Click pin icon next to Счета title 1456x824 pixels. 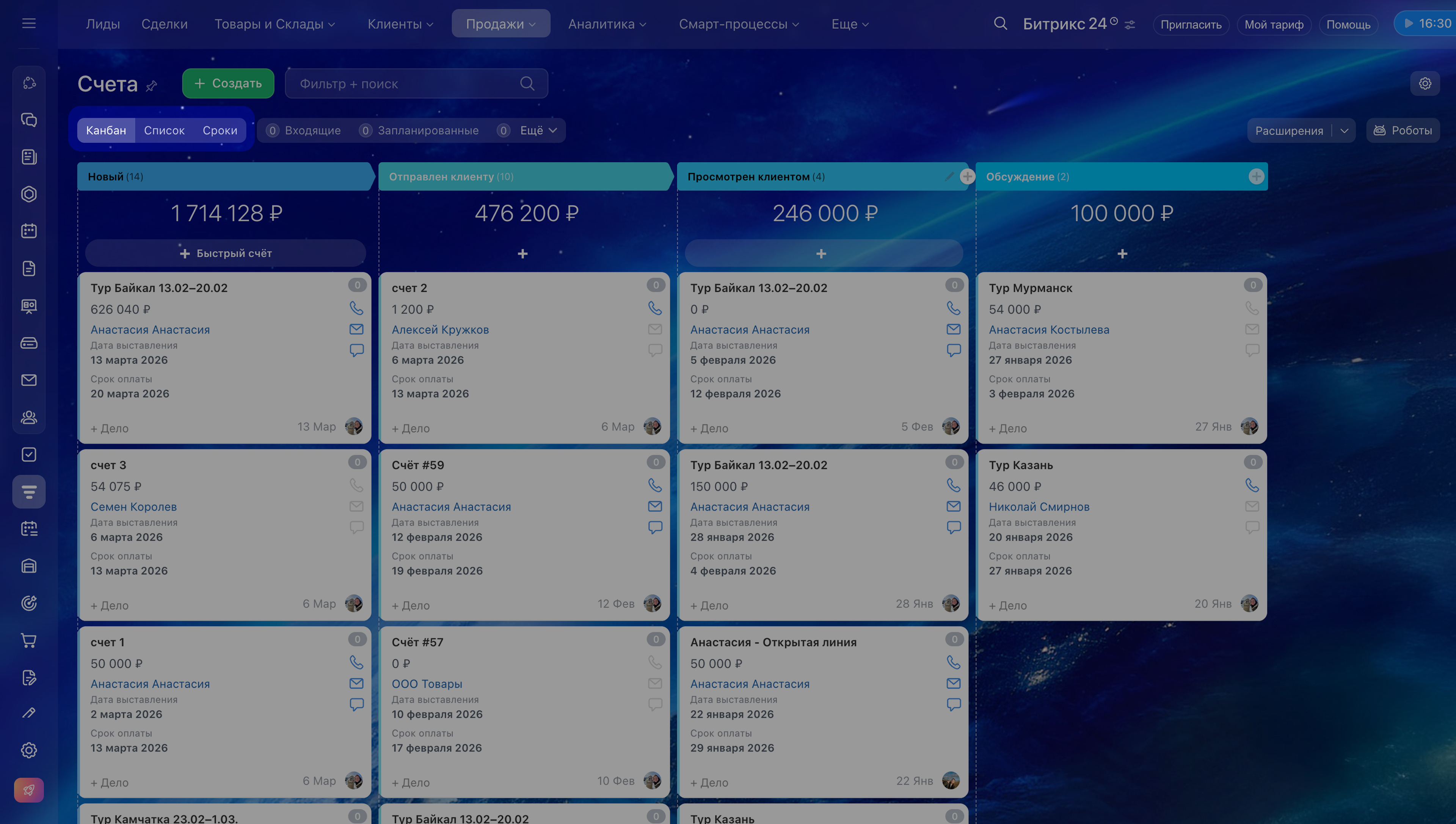pyautogui.click(x=152, y=86)
